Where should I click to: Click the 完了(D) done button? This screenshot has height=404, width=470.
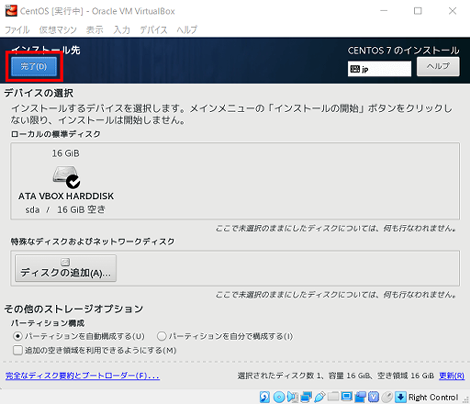coord(34,66)
